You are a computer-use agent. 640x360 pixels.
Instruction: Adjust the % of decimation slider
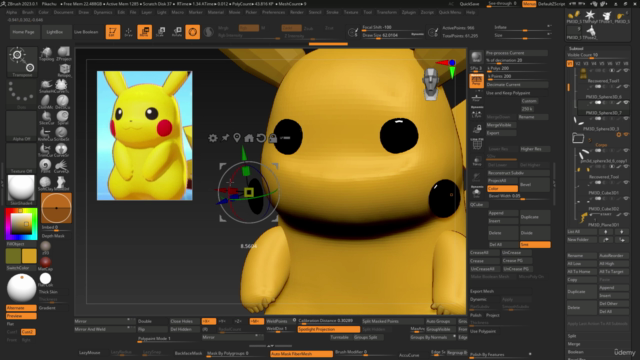pos(516,60)
